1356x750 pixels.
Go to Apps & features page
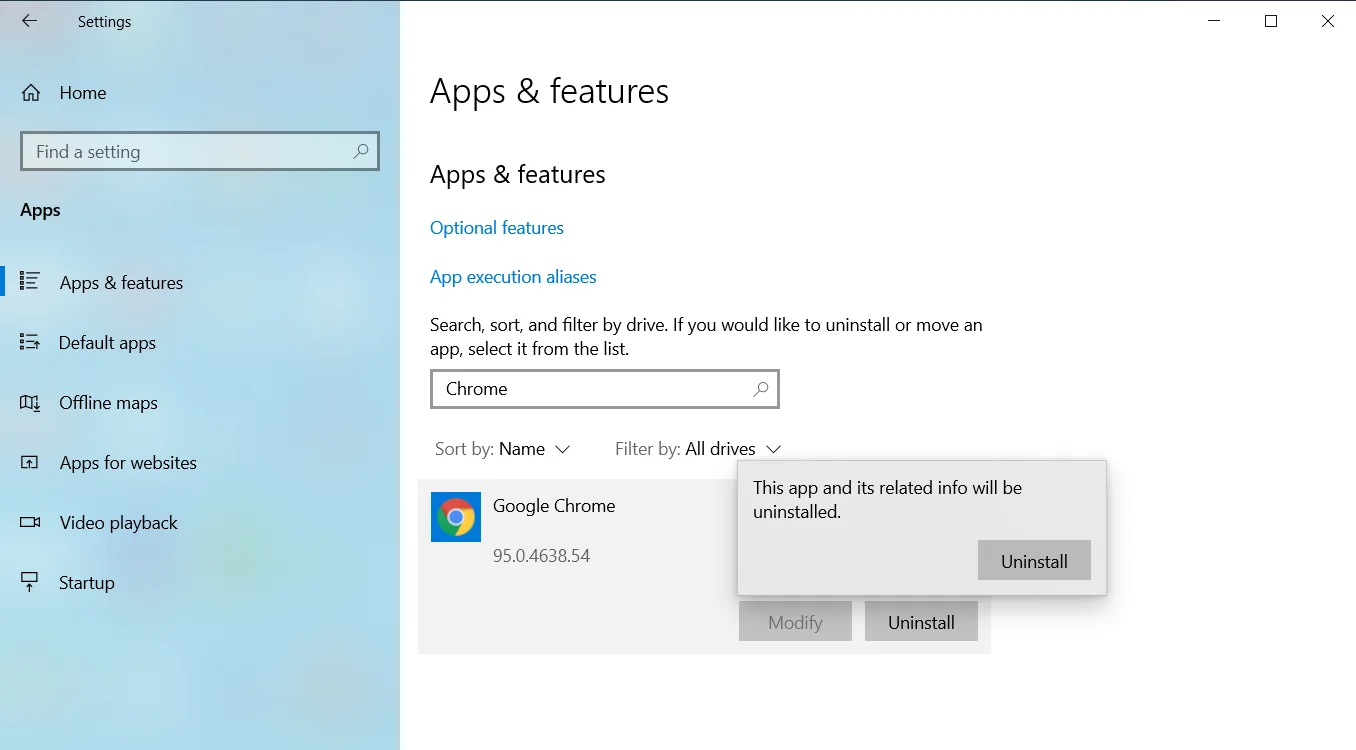coord(121,283)
